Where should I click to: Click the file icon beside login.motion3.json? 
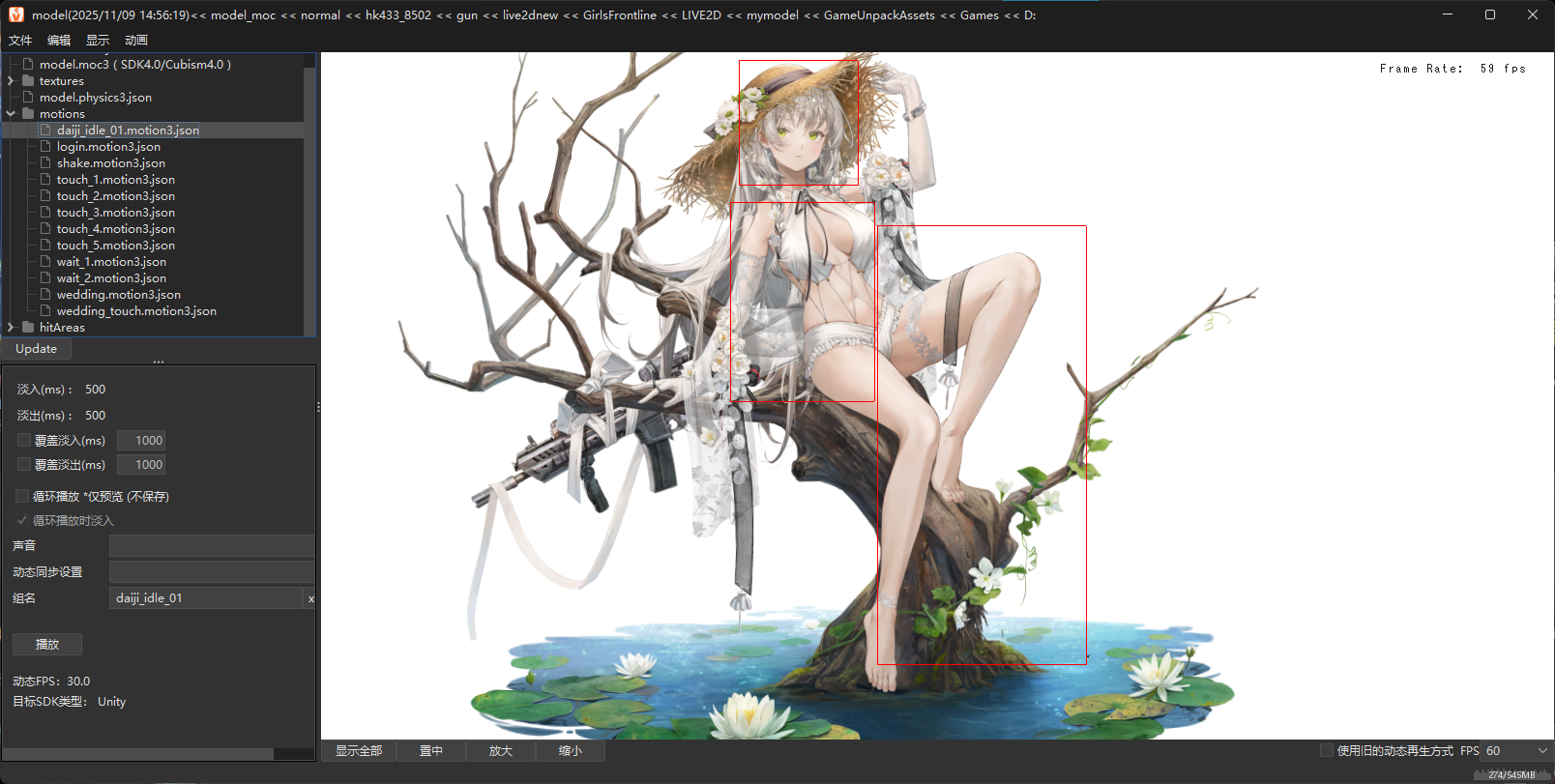coord(45,146)
